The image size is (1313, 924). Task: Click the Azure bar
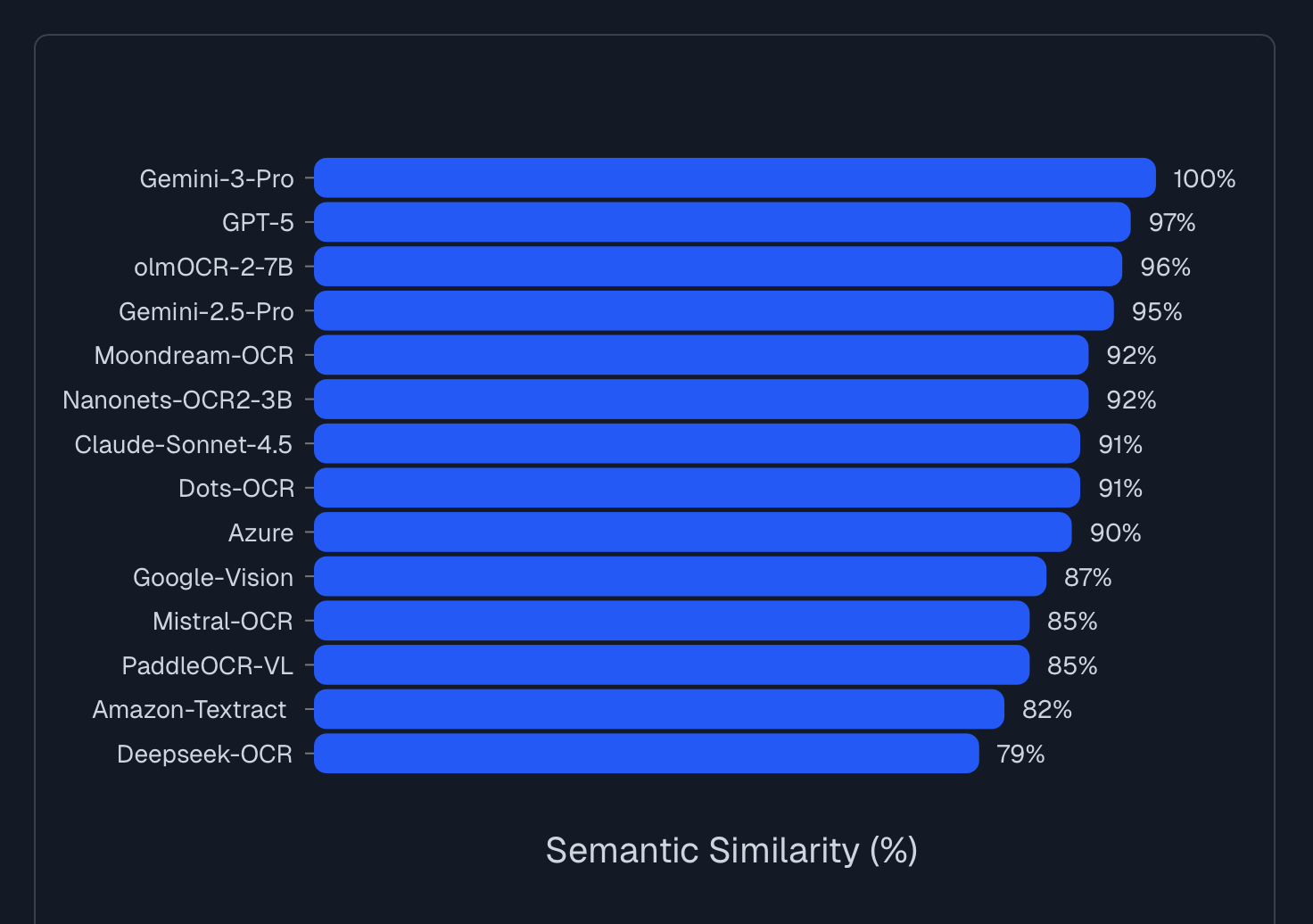tap(692, 532)
